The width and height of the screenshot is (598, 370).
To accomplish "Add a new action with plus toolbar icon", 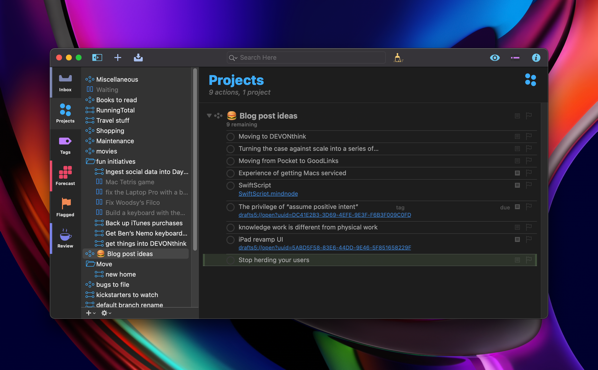I will (117, 58).
